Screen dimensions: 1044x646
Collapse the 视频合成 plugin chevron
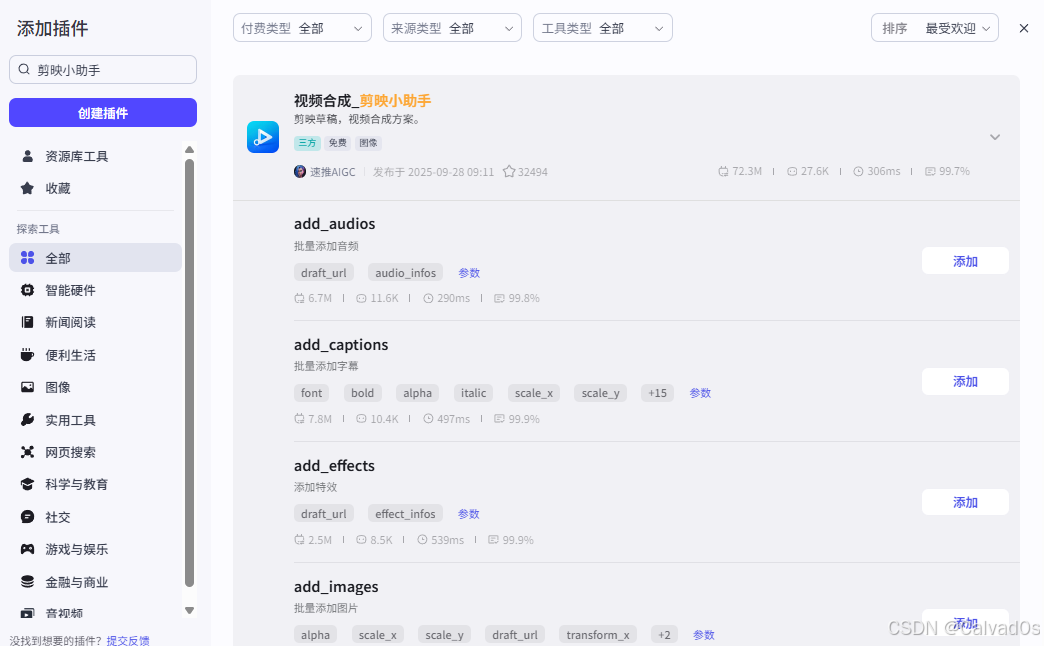coord(995,137)
